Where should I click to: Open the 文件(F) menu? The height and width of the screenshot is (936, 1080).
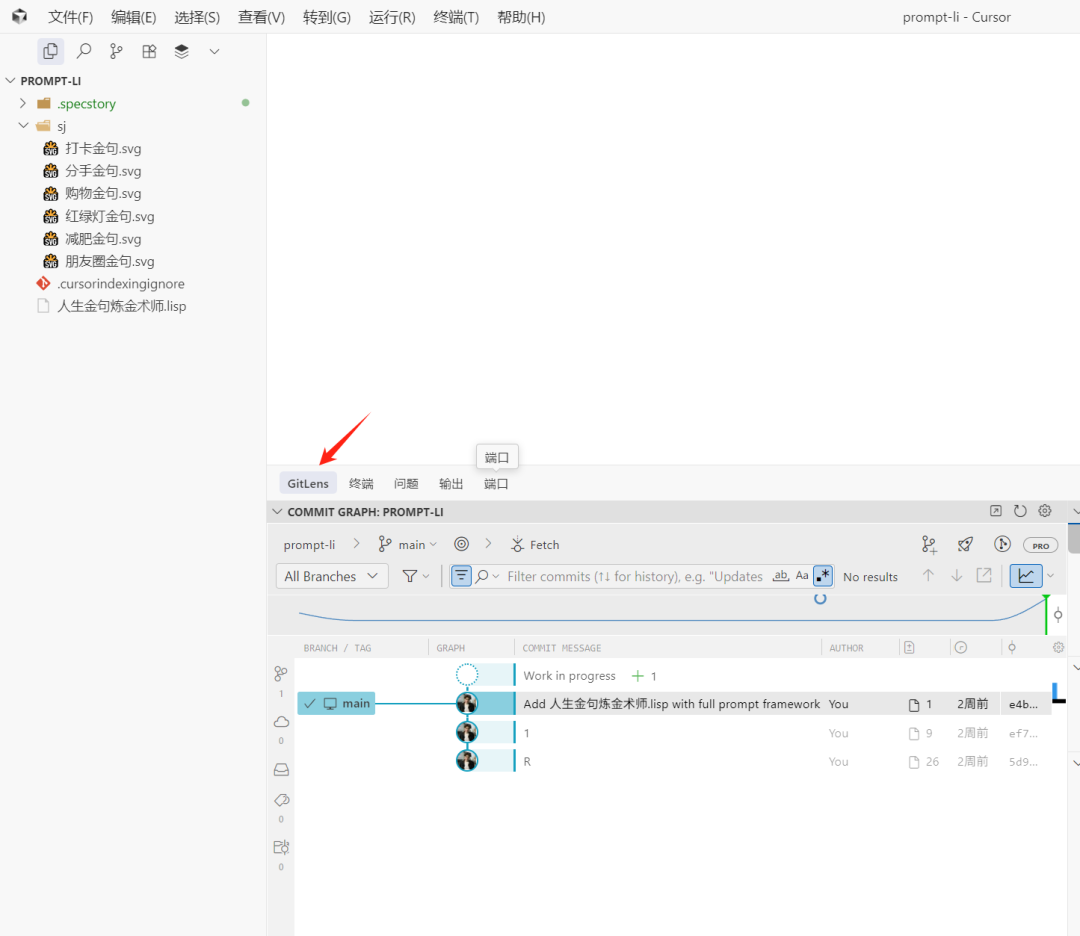70,17
